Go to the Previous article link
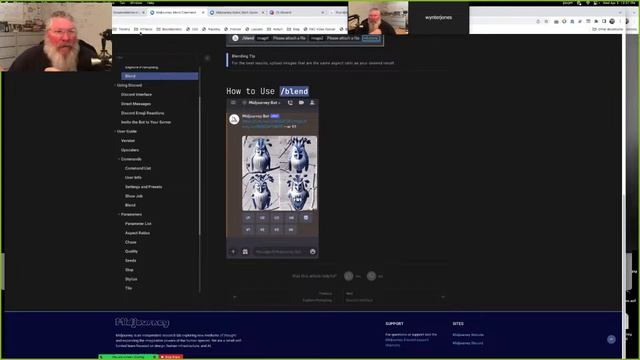This screenshot has height=360, width=640. pos(283,297)
